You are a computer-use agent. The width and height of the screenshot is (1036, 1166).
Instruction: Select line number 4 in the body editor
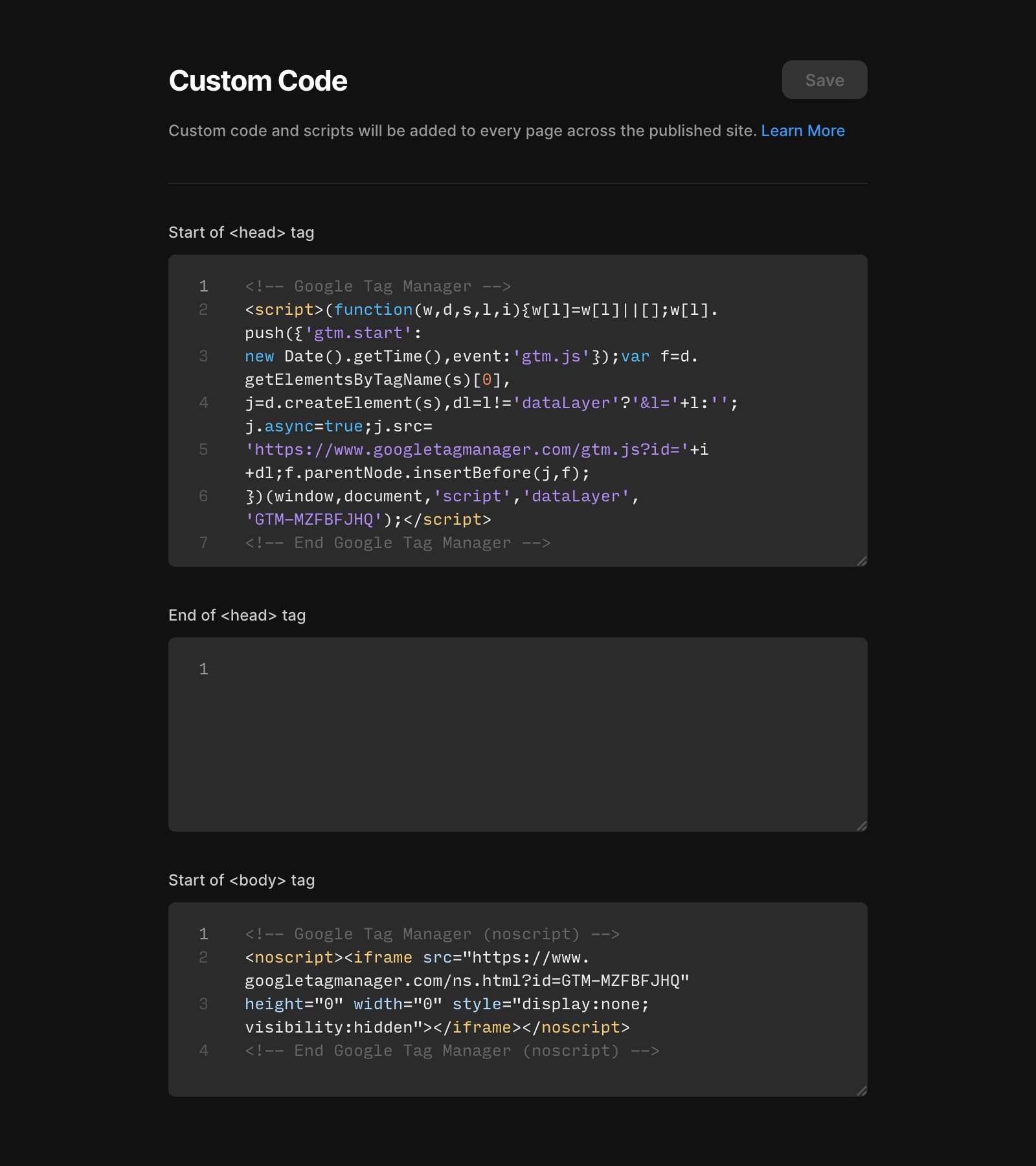[204, 1051]
